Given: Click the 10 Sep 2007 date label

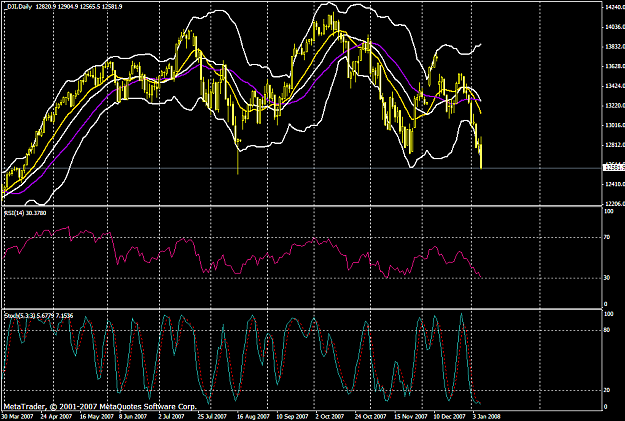Looking at the screenshot, I should 293,417.
